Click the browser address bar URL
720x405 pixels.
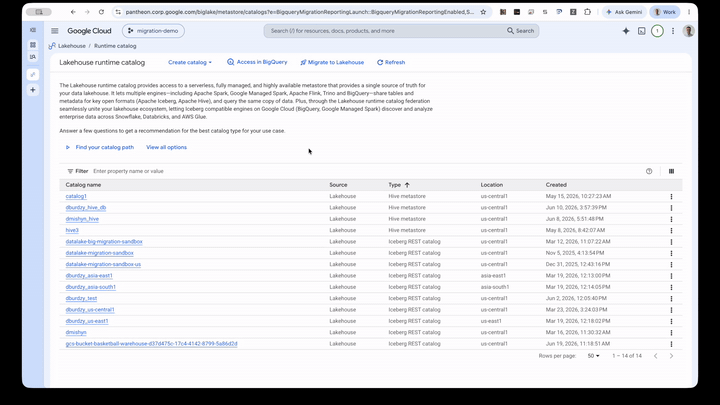[x=299, y=12]
